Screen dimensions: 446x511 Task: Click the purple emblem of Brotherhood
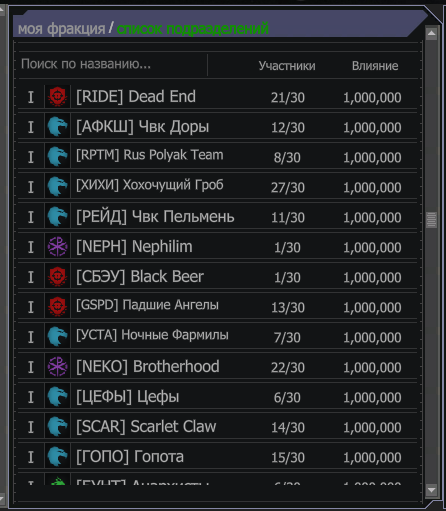(x=57, y=367)
